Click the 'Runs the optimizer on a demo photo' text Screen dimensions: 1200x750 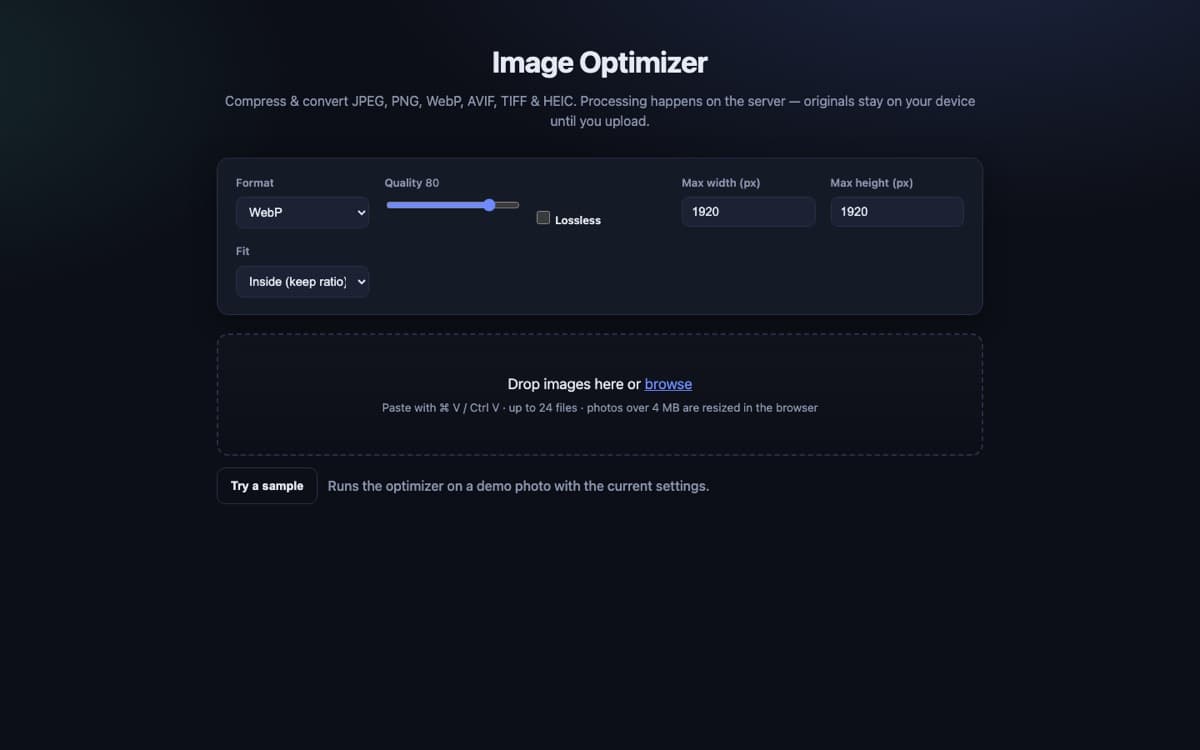tap(518, 486)
